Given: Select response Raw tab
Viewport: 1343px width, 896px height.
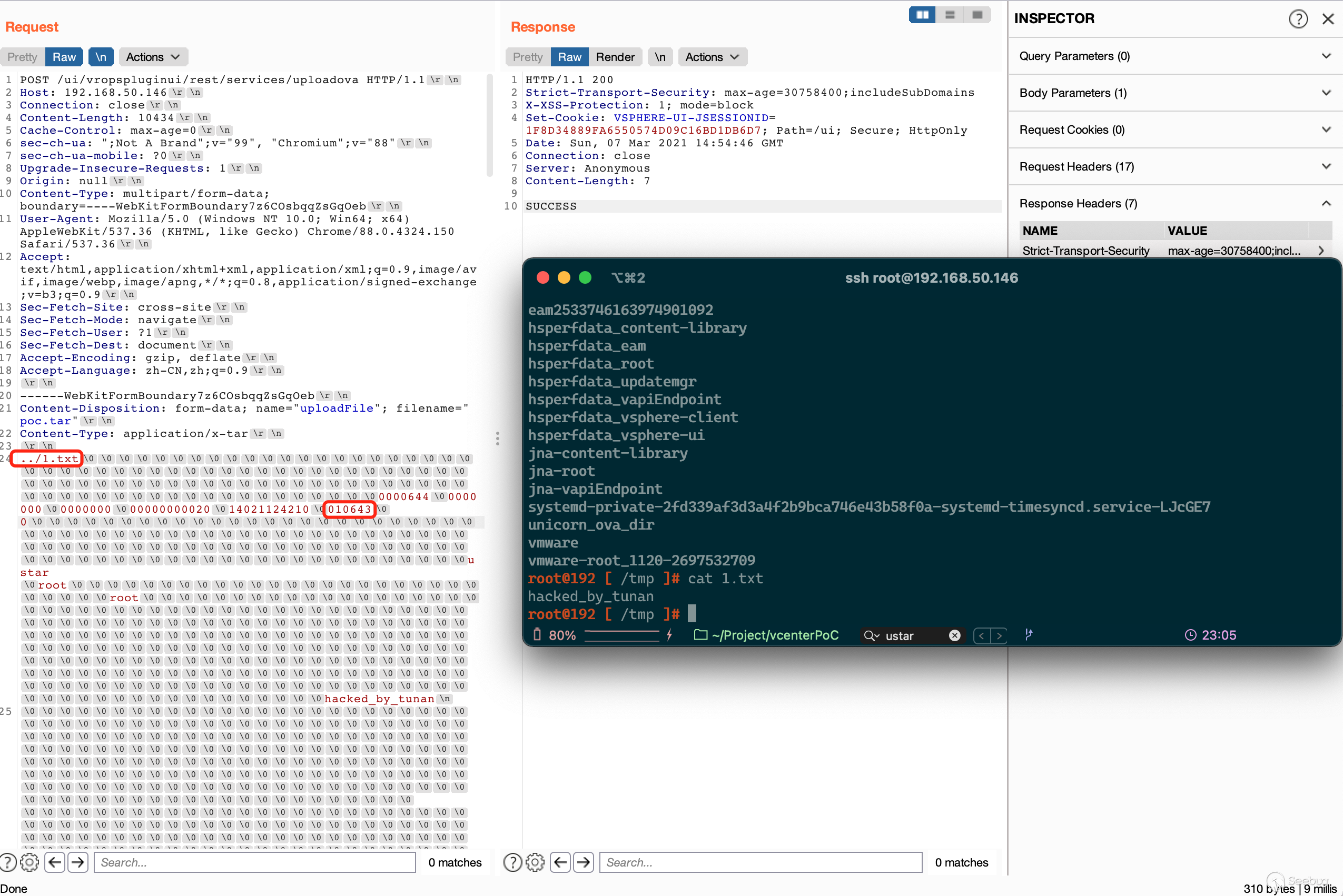Looking at the screenshot, I should [569, 57].
